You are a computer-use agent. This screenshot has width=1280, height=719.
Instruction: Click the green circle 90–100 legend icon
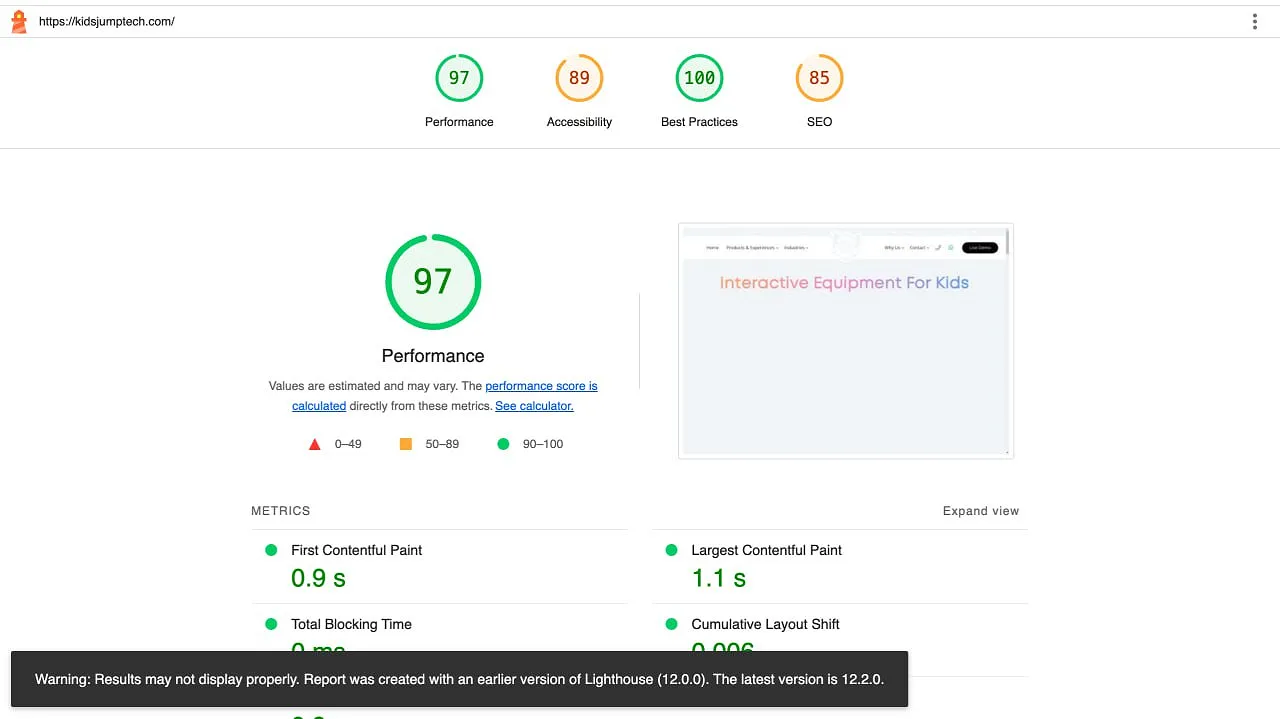pyautogui.click(x=503, y=443)
